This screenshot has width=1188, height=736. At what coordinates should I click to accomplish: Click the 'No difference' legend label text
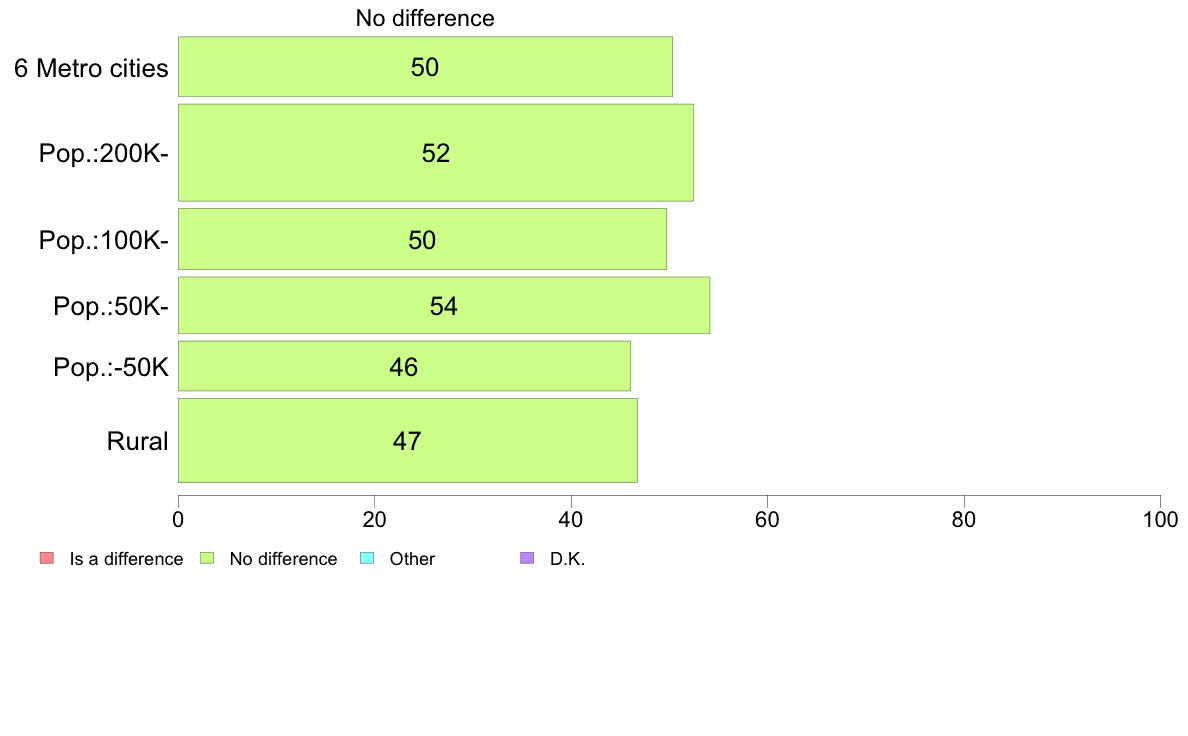click(283, 559)
